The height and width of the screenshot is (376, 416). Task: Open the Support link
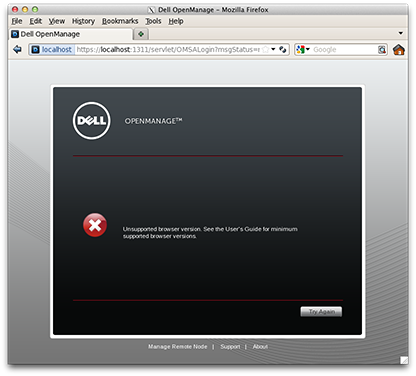pyautogui.click(x=230, y=347)
